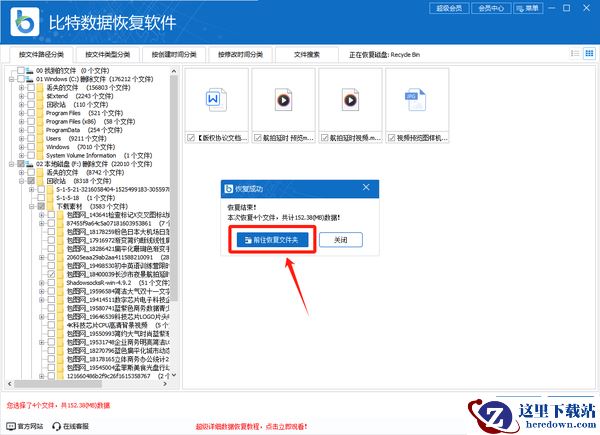The image size is (600, 435).
Task: Check the Program Files checkbox
Action: point(31,113)
